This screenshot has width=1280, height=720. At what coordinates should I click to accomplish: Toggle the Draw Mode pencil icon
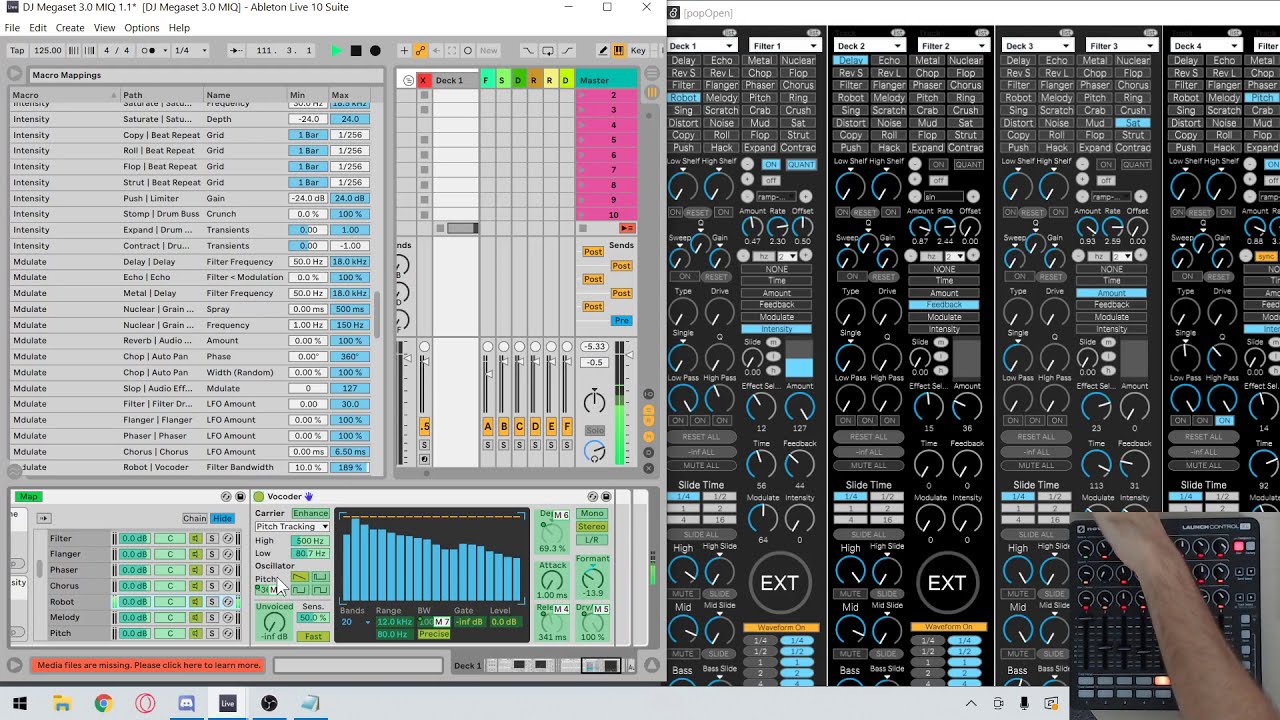603,50
